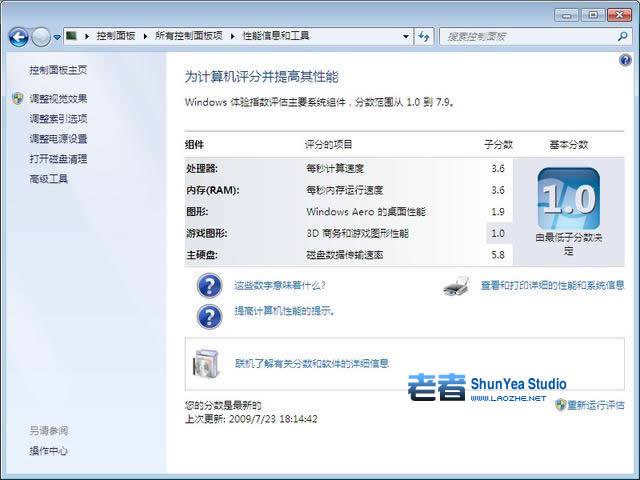Screen dimensions: 640x480
Task: Open 打开磁盘清理 link
Action: (x=58, y=159)
